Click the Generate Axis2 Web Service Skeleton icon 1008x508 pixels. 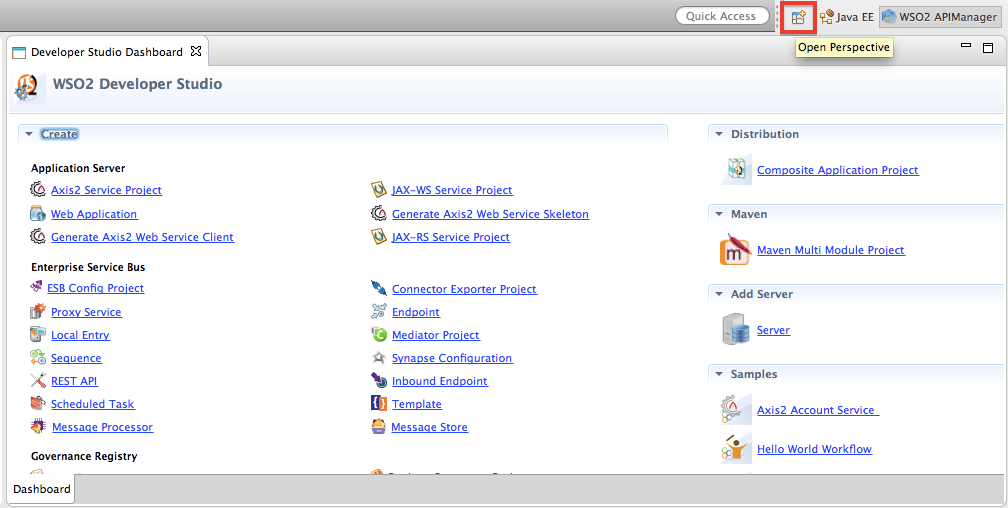point(379,213)
